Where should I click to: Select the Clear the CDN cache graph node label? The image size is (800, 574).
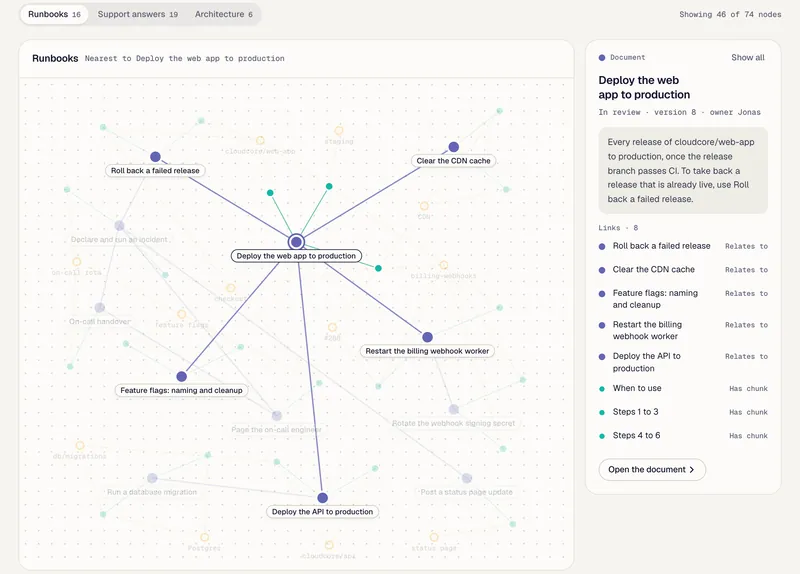(x=453, y=161)
